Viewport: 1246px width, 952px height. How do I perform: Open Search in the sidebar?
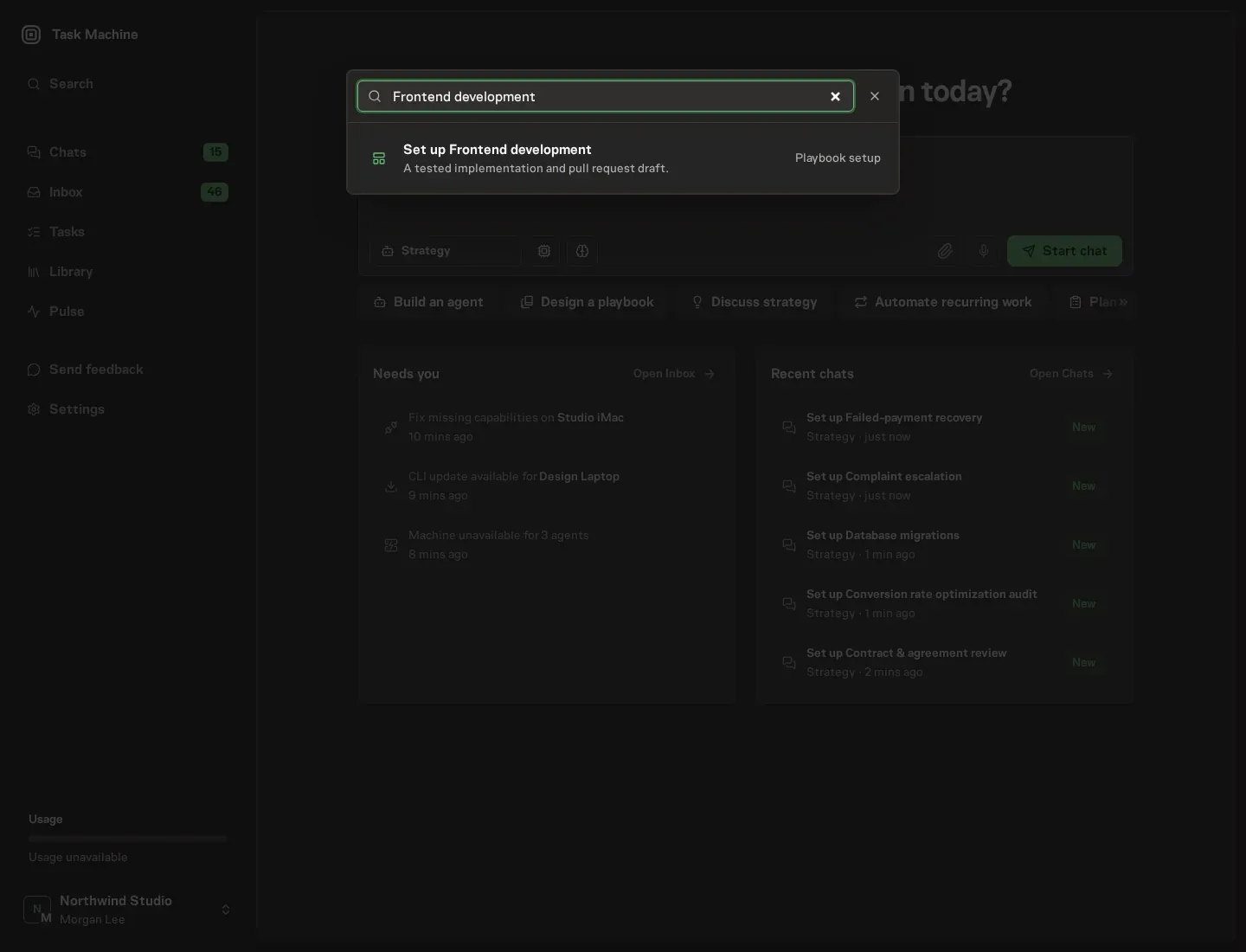[127, 84]
